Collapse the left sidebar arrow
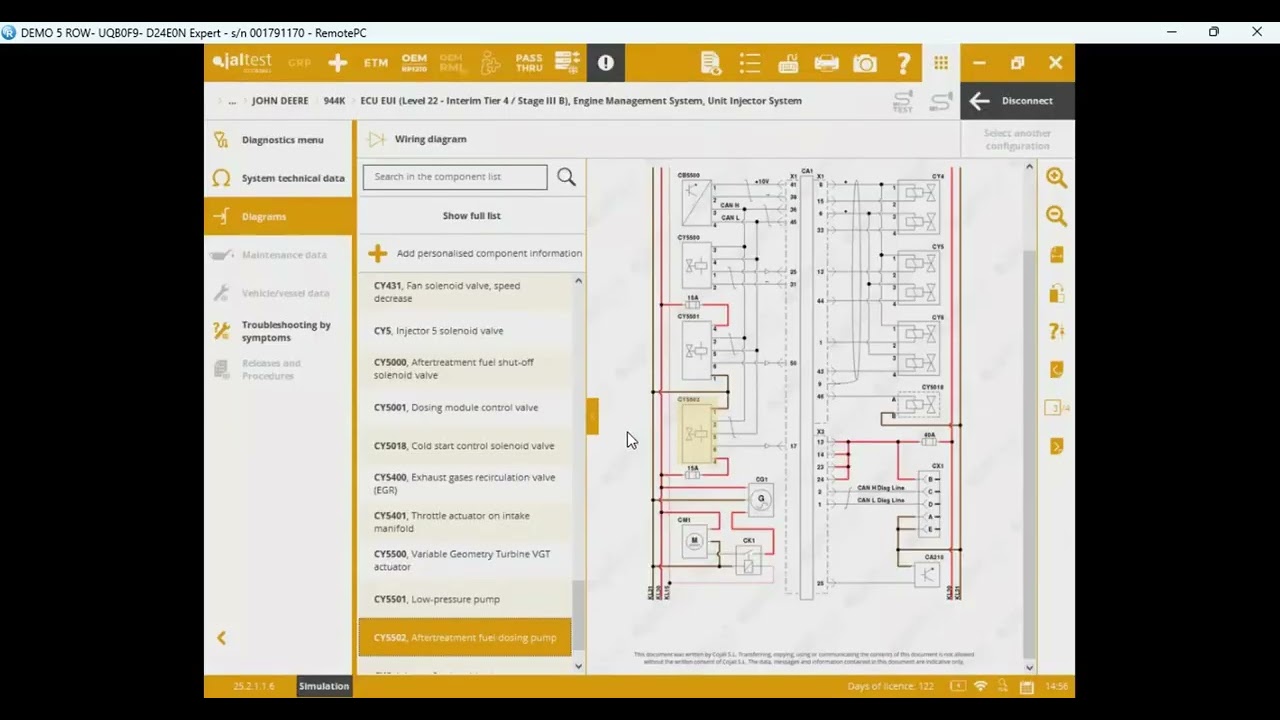The image size is (1280, 720). pyautogui.click(x=222, y=638)
